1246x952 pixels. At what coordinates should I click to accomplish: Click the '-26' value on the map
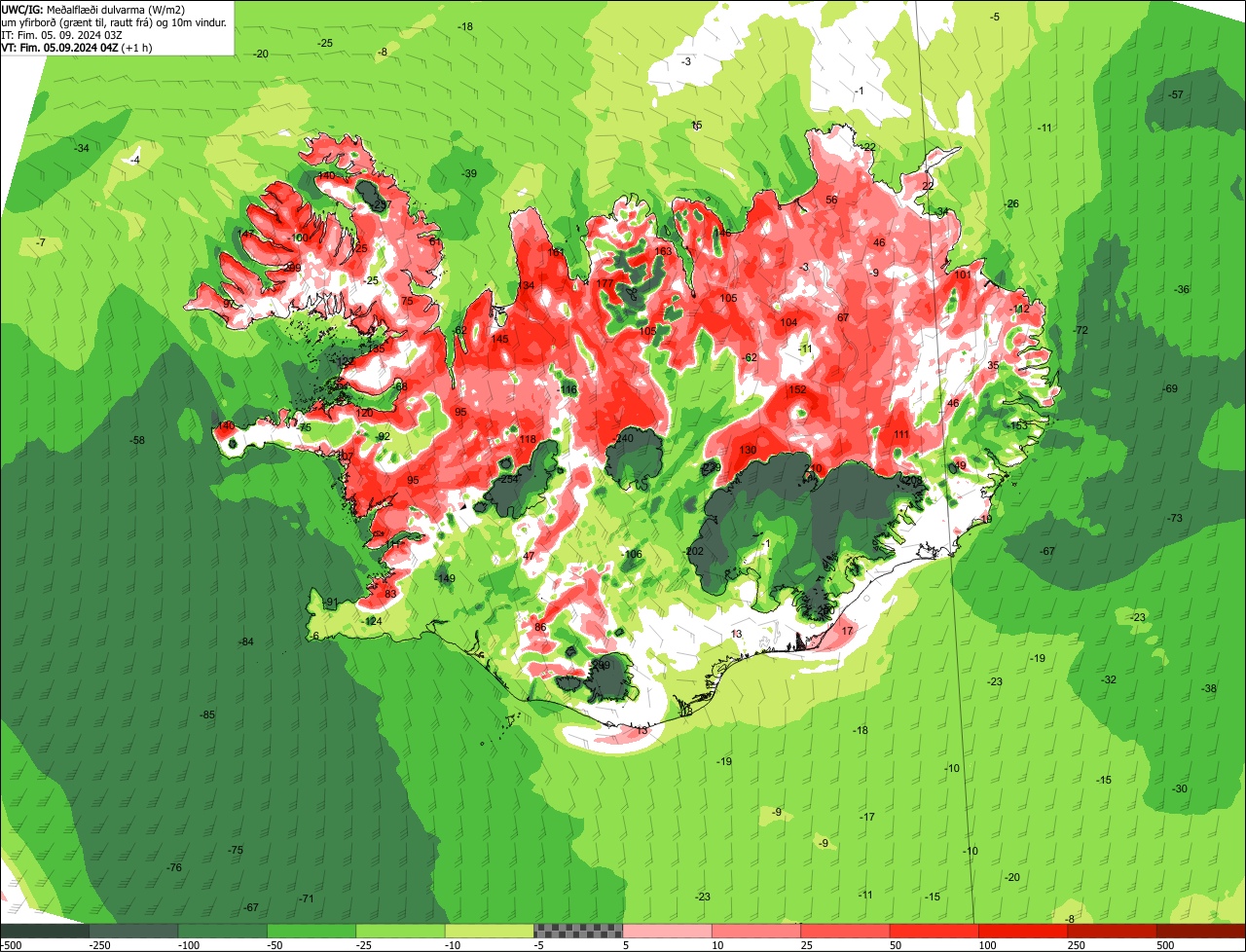pyautogui.click(x=1012, y=203)
